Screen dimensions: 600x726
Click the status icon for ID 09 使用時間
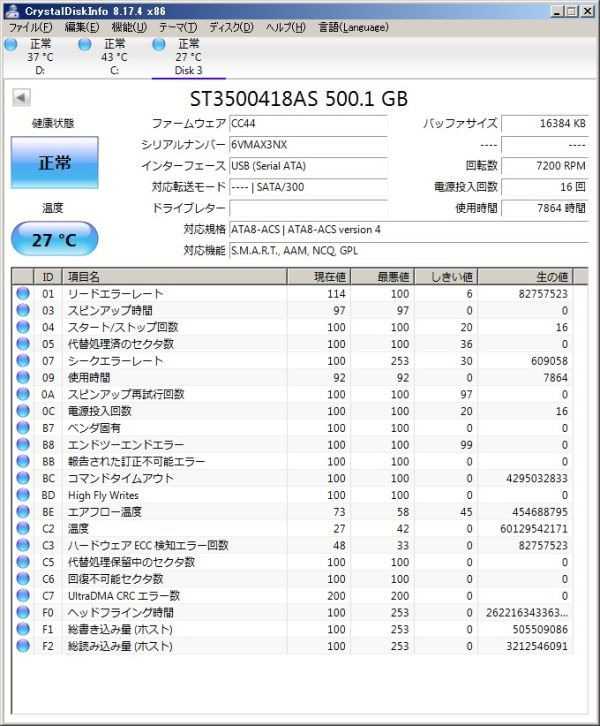[23, 377]
